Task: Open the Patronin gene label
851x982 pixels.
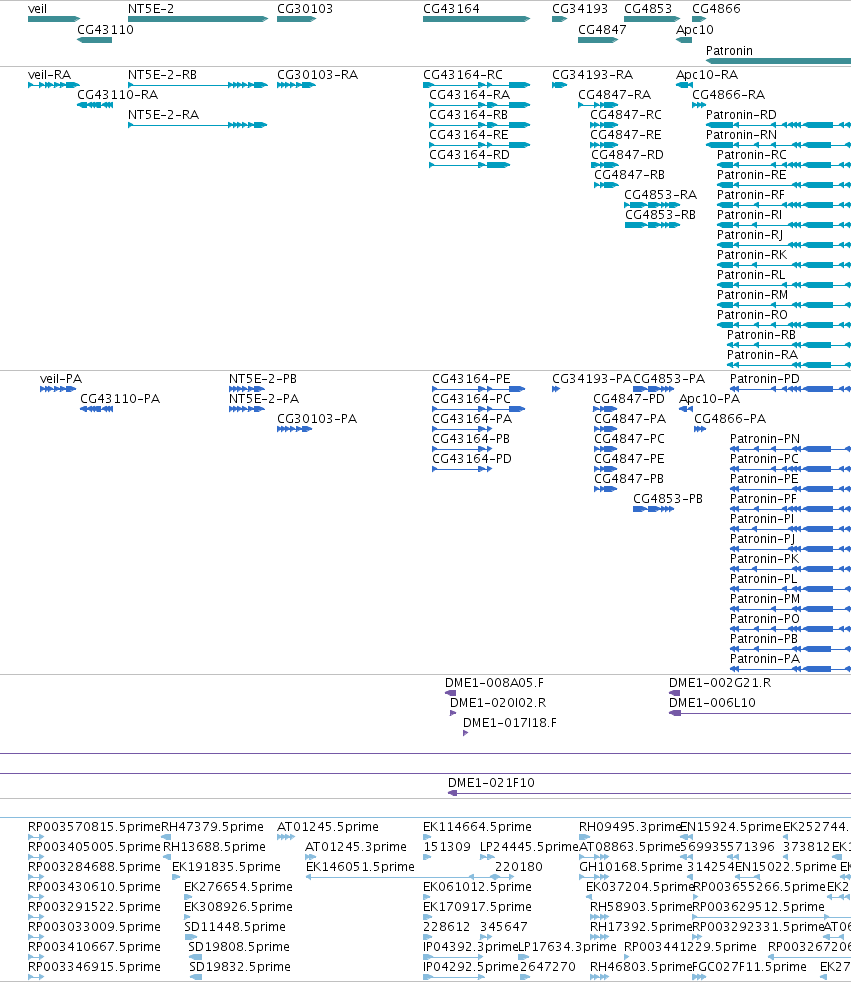Action: click(729, 51)
